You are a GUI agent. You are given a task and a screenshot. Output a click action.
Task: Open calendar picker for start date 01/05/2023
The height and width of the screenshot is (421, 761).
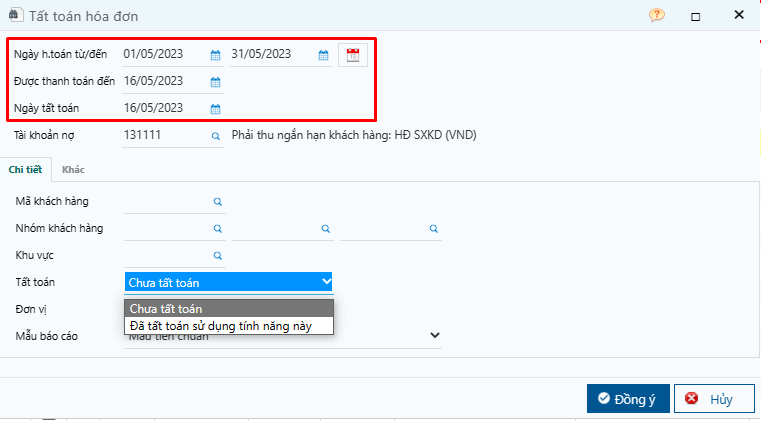pos(215,55)
